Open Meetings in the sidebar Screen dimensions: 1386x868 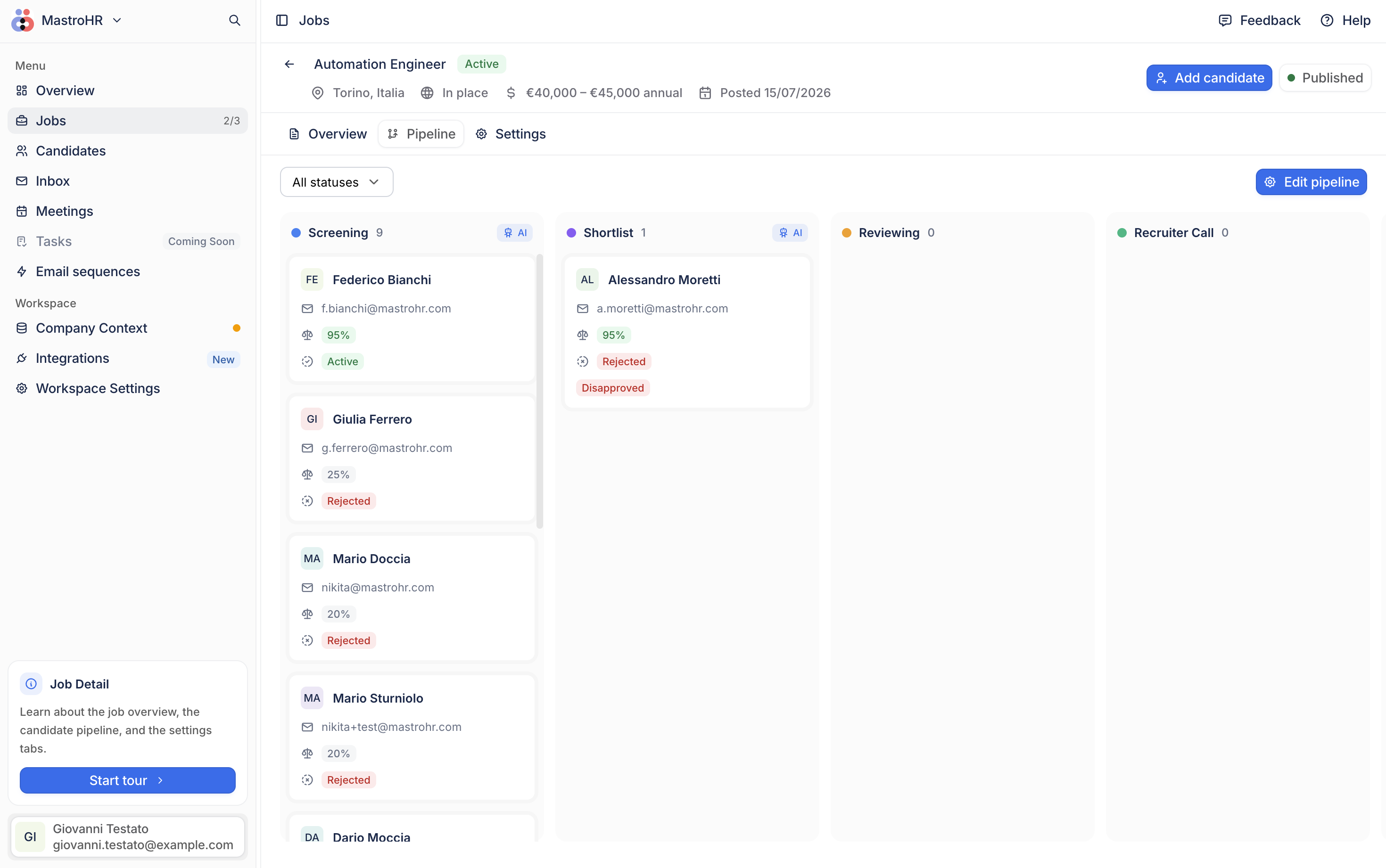127,211
